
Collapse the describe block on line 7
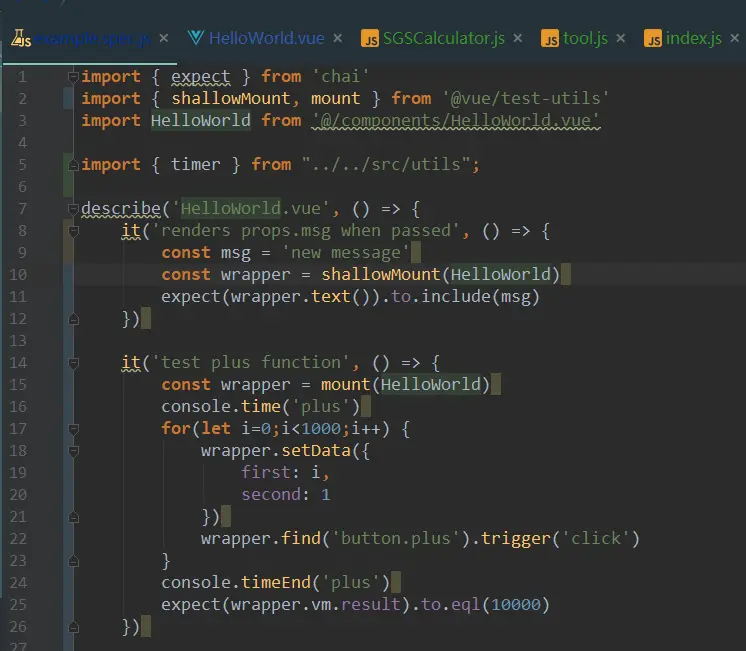(x=73, y=209)
